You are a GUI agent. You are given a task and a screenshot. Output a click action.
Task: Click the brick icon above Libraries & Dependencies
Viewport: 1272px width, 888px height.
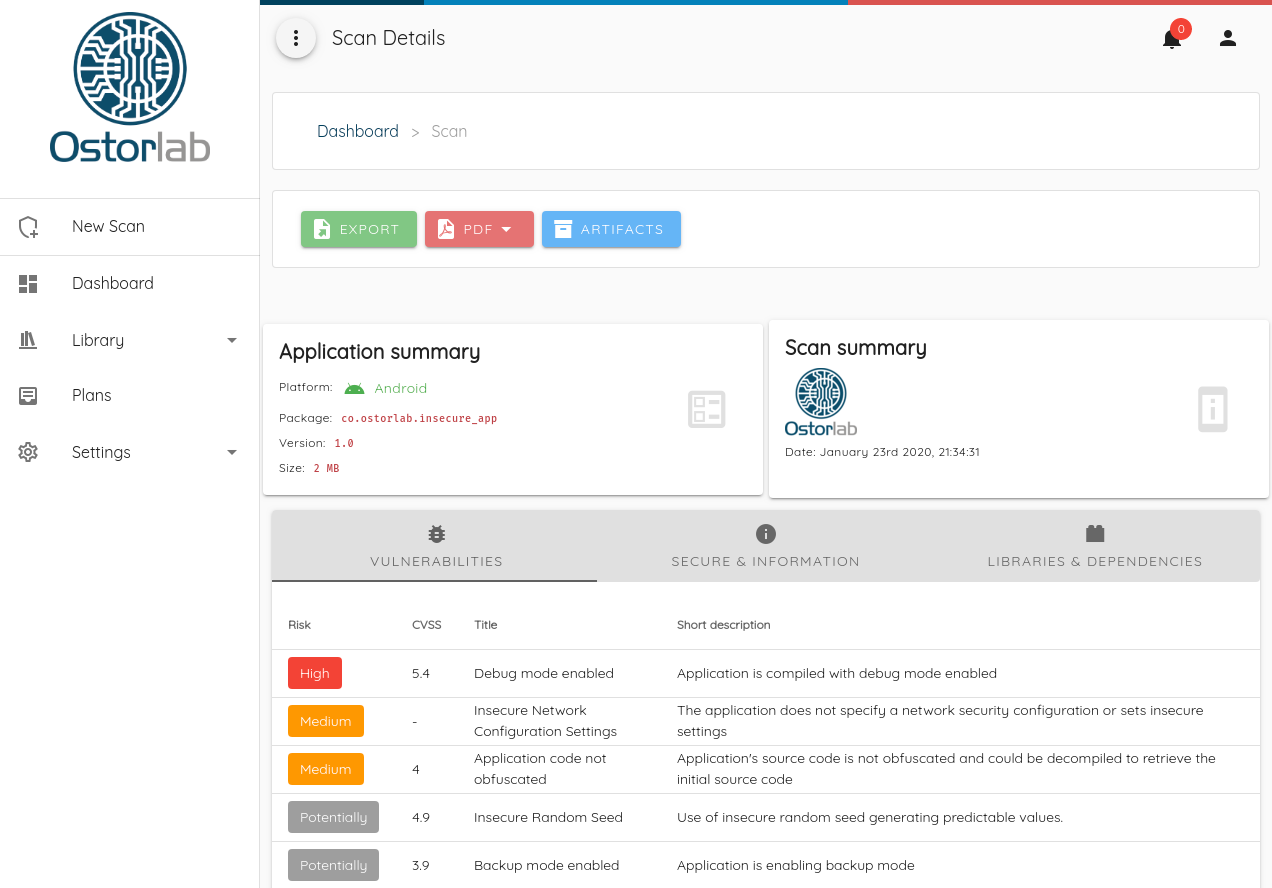click(1095, 534)
